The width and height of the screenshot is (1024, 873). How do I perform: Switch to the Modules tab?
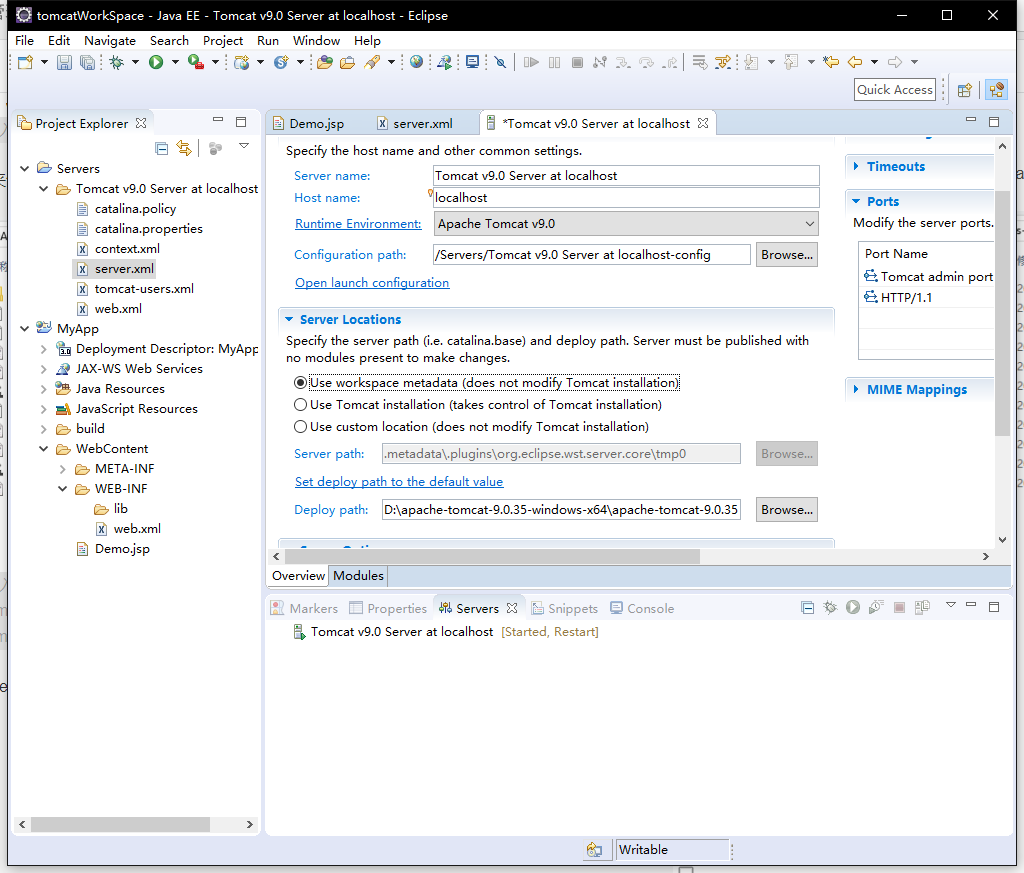(359, 576)
